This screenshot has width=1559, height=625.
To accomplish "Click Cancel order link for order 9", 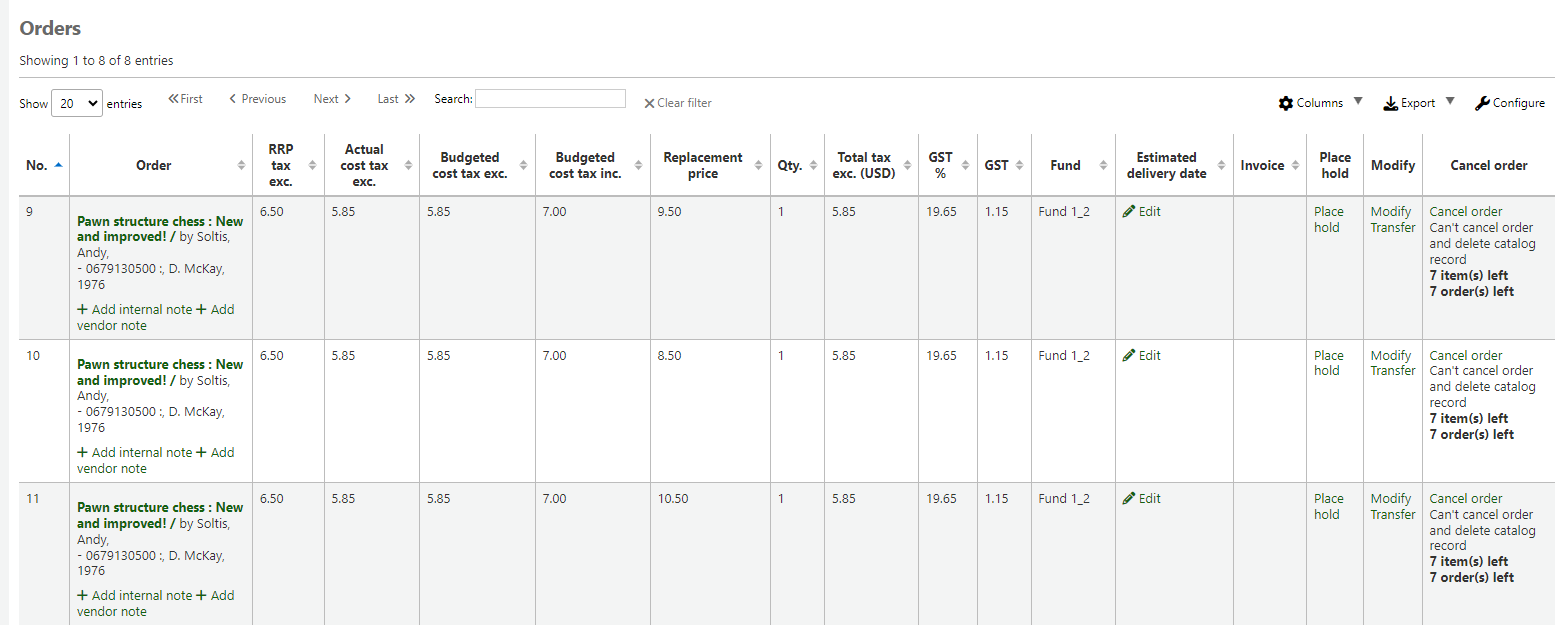I will (1465, 212).
